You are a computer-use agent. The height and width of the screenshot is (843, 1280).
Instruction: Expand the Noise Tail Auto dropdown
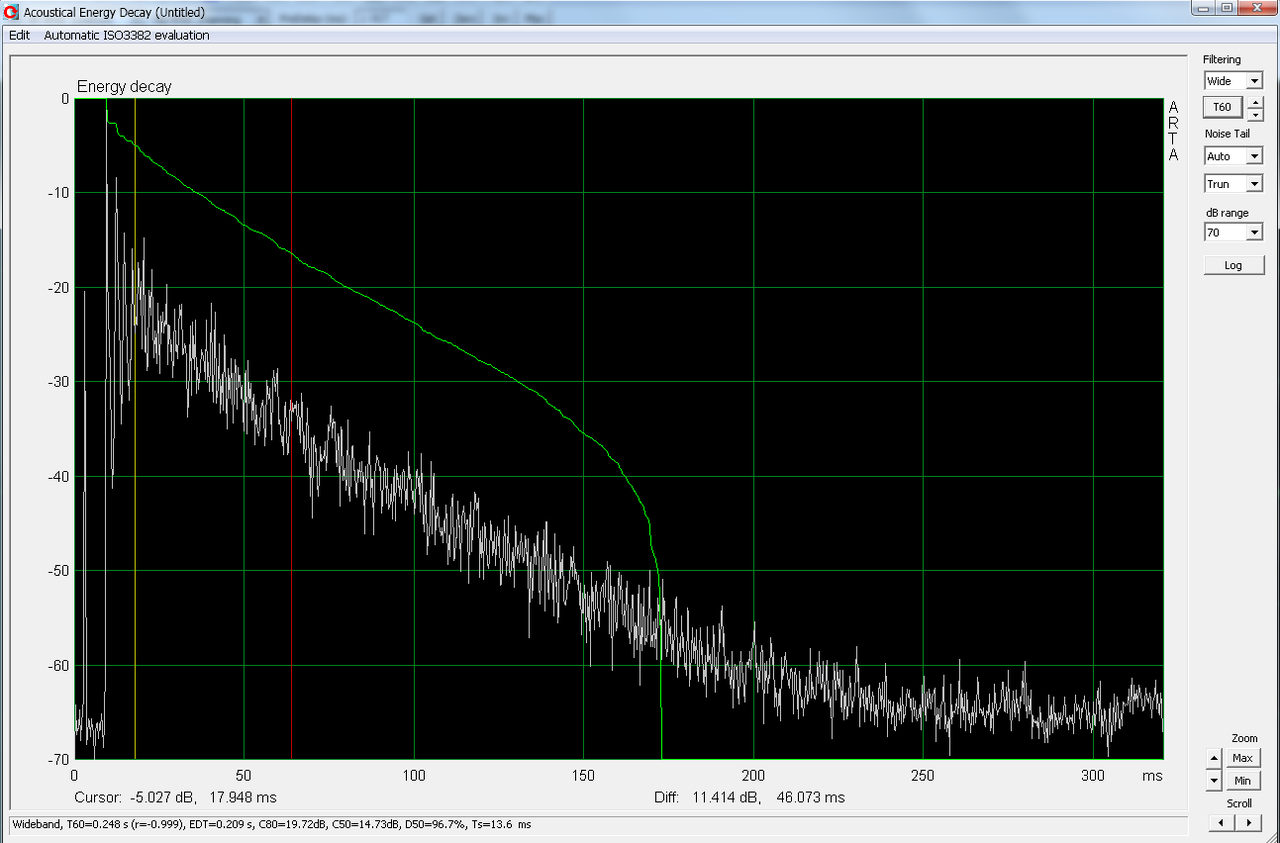1254,156
